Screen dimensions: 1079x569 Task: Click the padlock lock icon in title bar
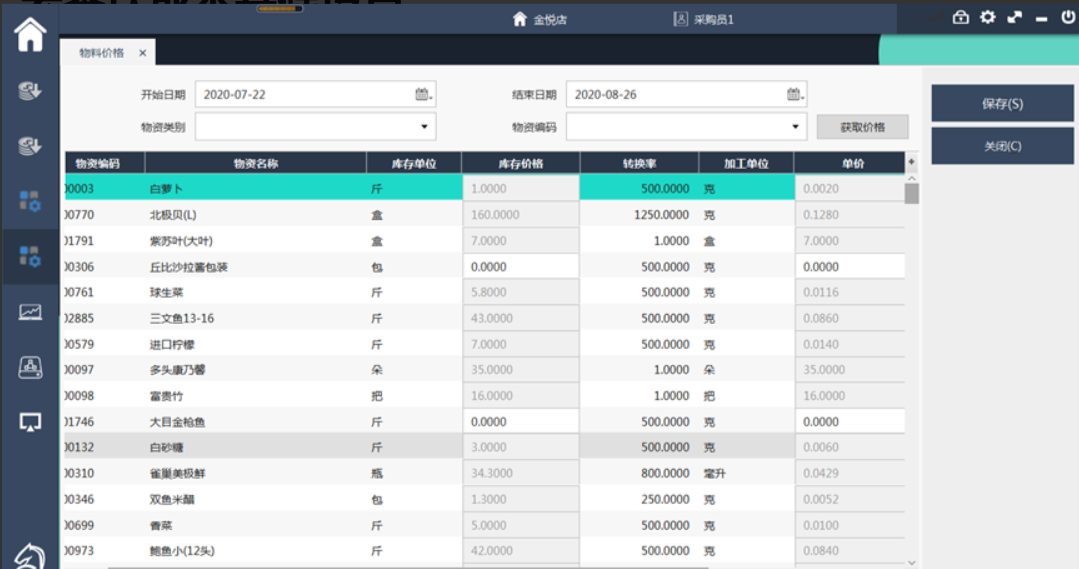[960, 17]
